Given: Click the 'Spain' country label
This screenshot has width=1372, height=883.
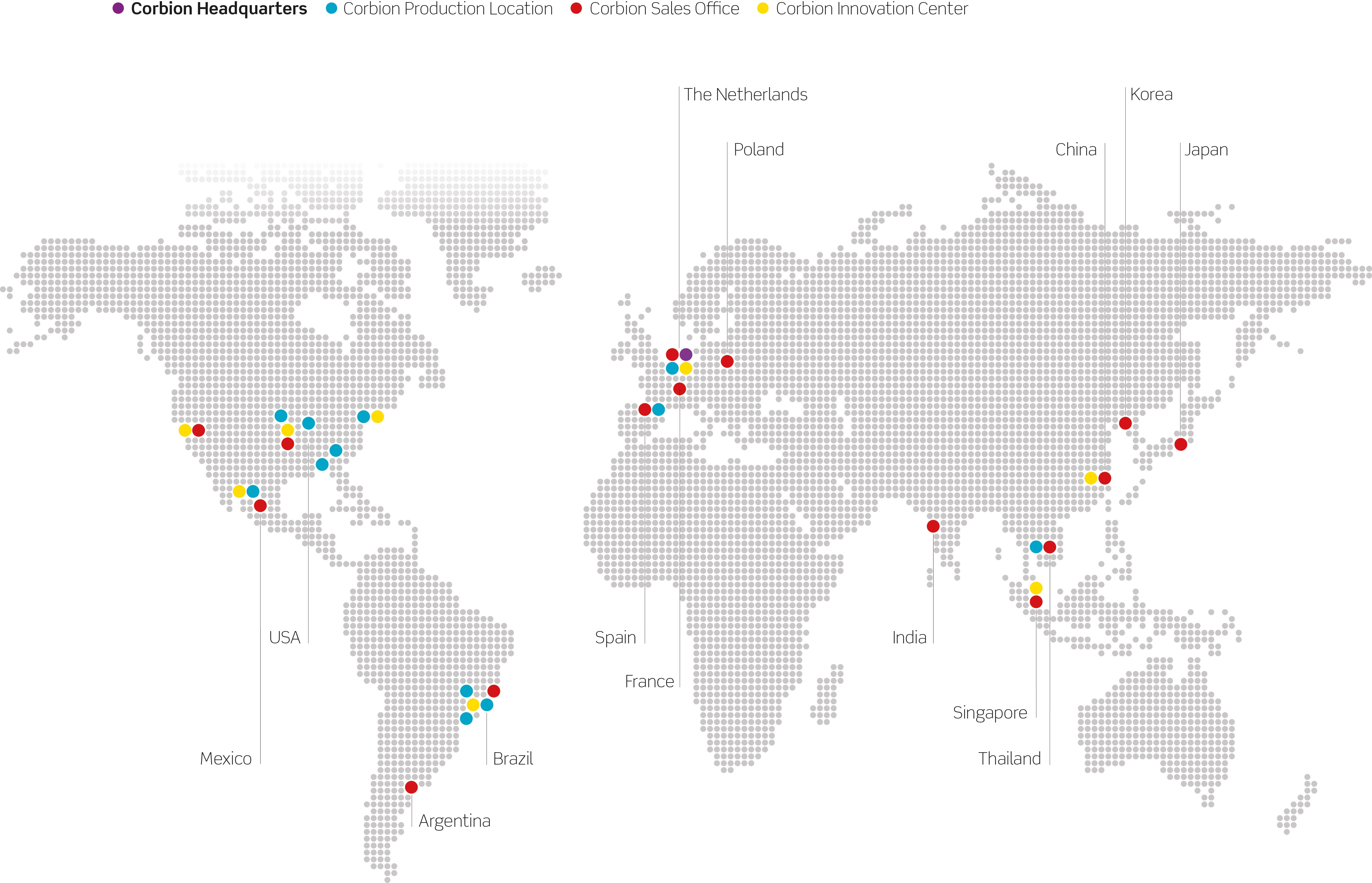Looking at the screenshot, I should point(616,638).
